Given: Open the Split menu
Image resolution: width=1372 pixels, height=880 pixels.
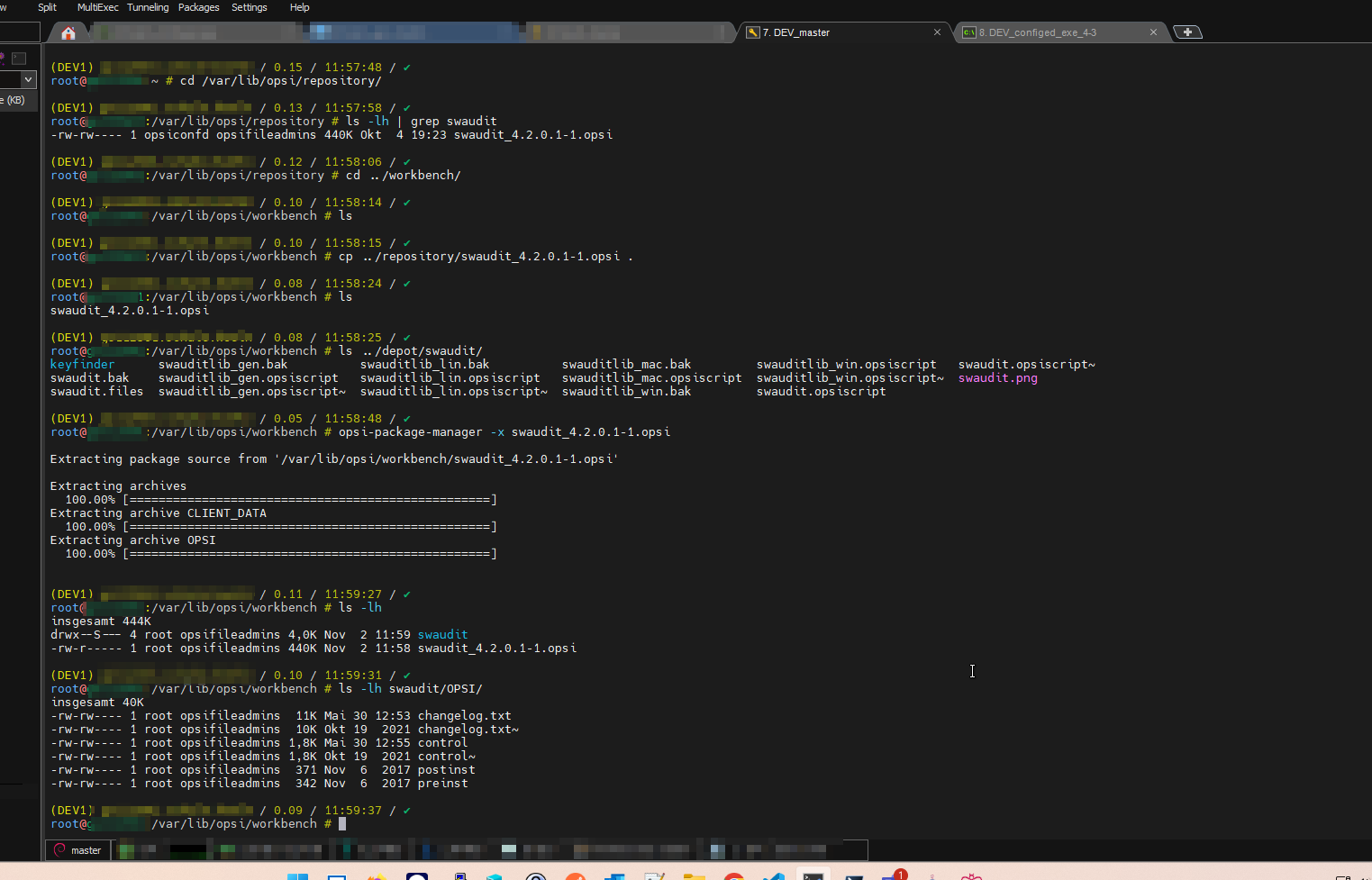Looking at the screenshot, I should pyautogui.click(x=47, y=7).
